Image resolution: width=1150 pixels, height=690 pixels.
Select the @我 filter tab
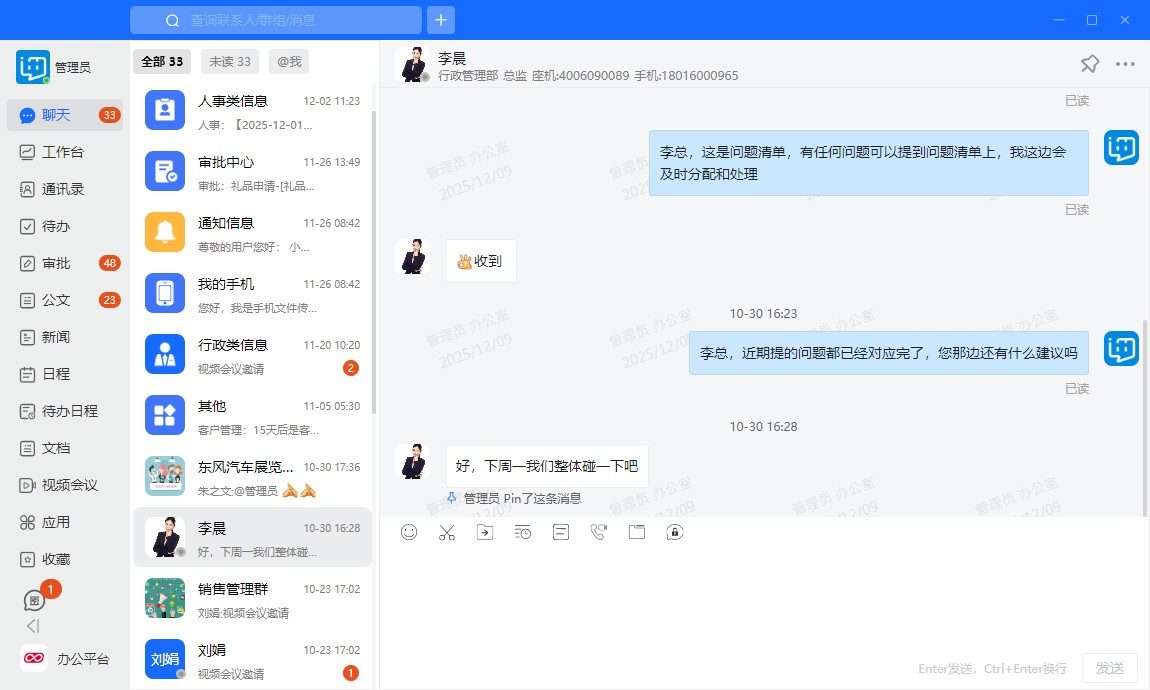coord(289,62)
